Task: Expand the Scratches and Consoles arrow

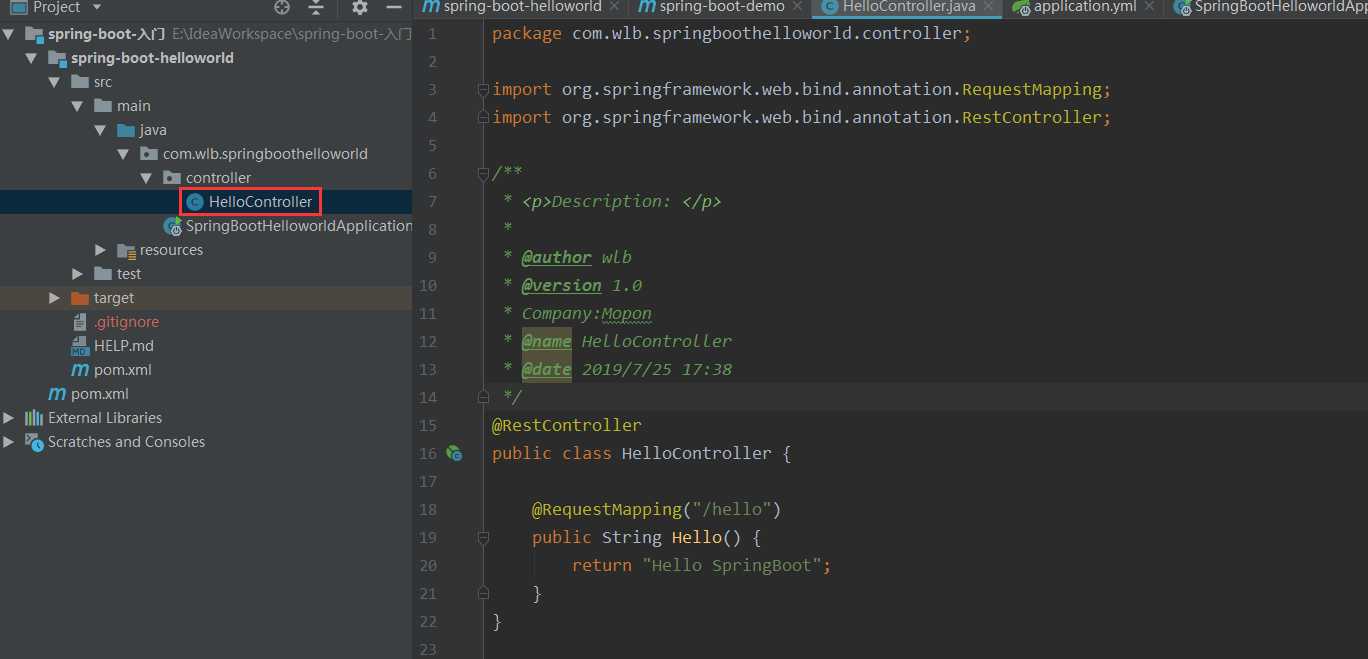Action: point(9,442)
